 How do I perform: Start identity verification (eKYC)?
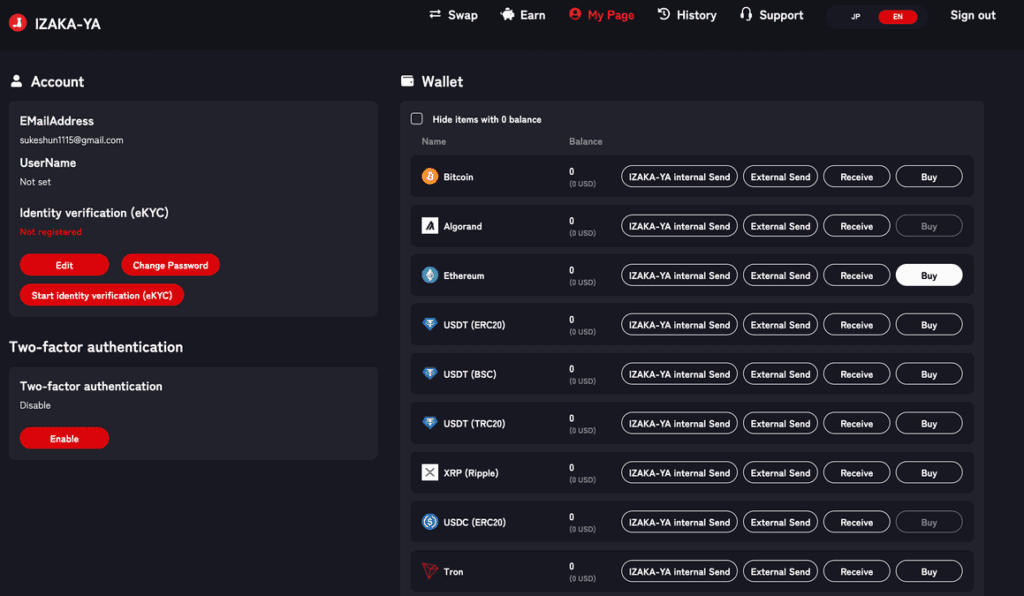point(102,295)
